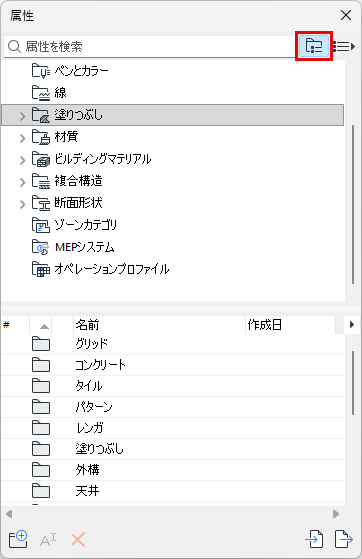Screen dimensions: 362x559
Task: Select MEPシステム tree label
Action: pos(85,247)
